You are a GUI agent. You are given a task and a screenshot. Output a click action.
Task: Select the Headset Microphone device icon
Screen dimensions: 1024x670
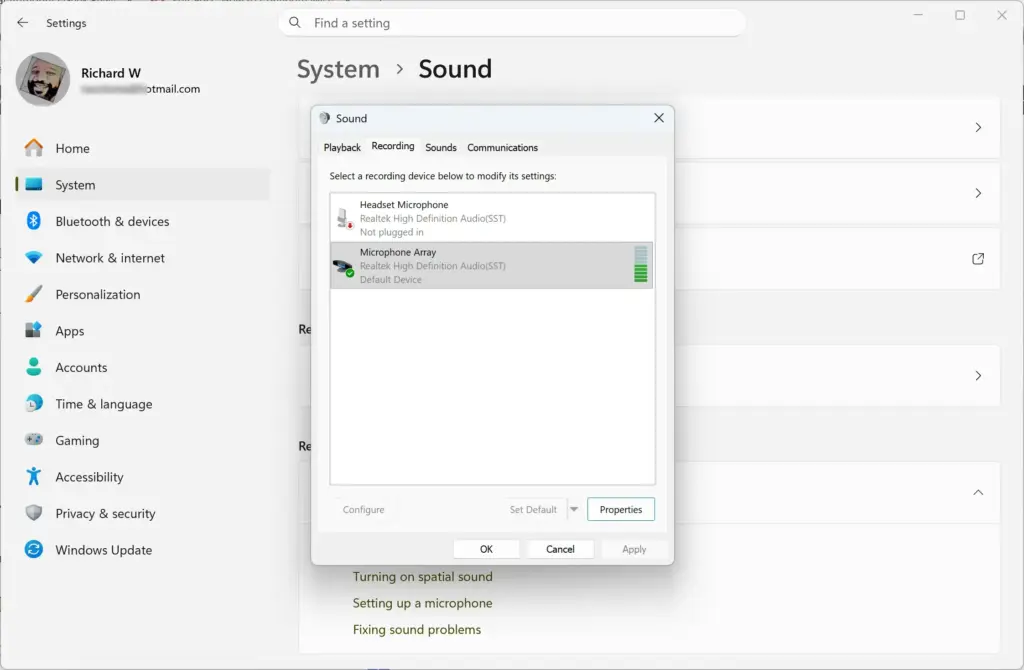[344, 218]
